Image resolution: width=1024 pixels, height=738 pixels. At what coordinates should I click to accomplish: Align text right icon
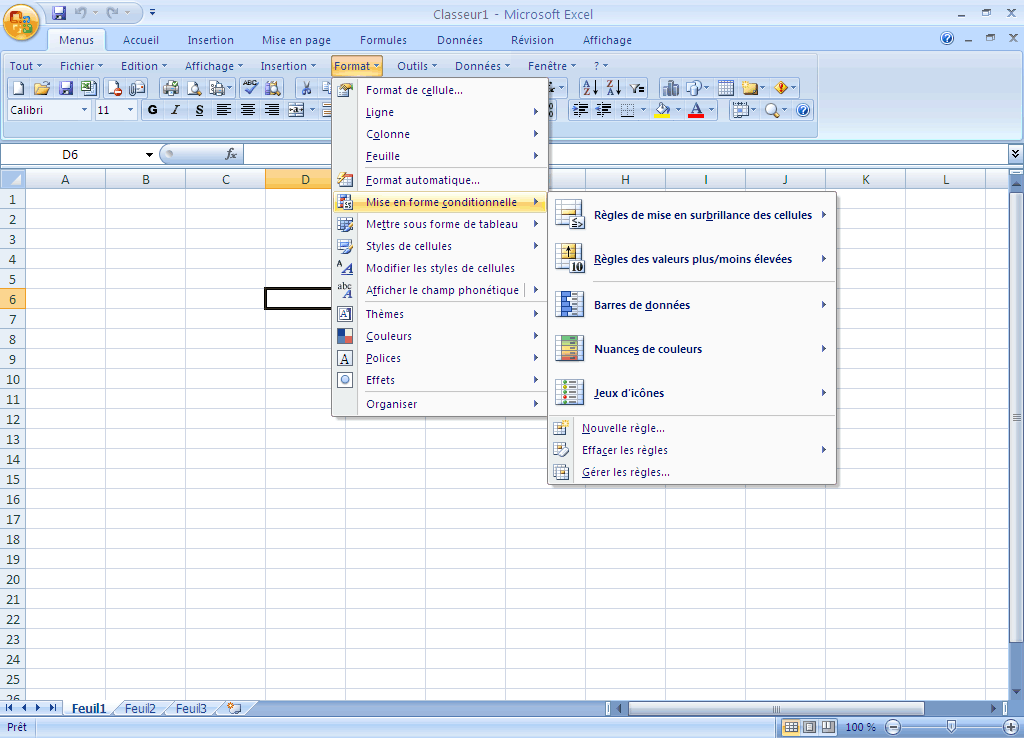pos(272,110)
